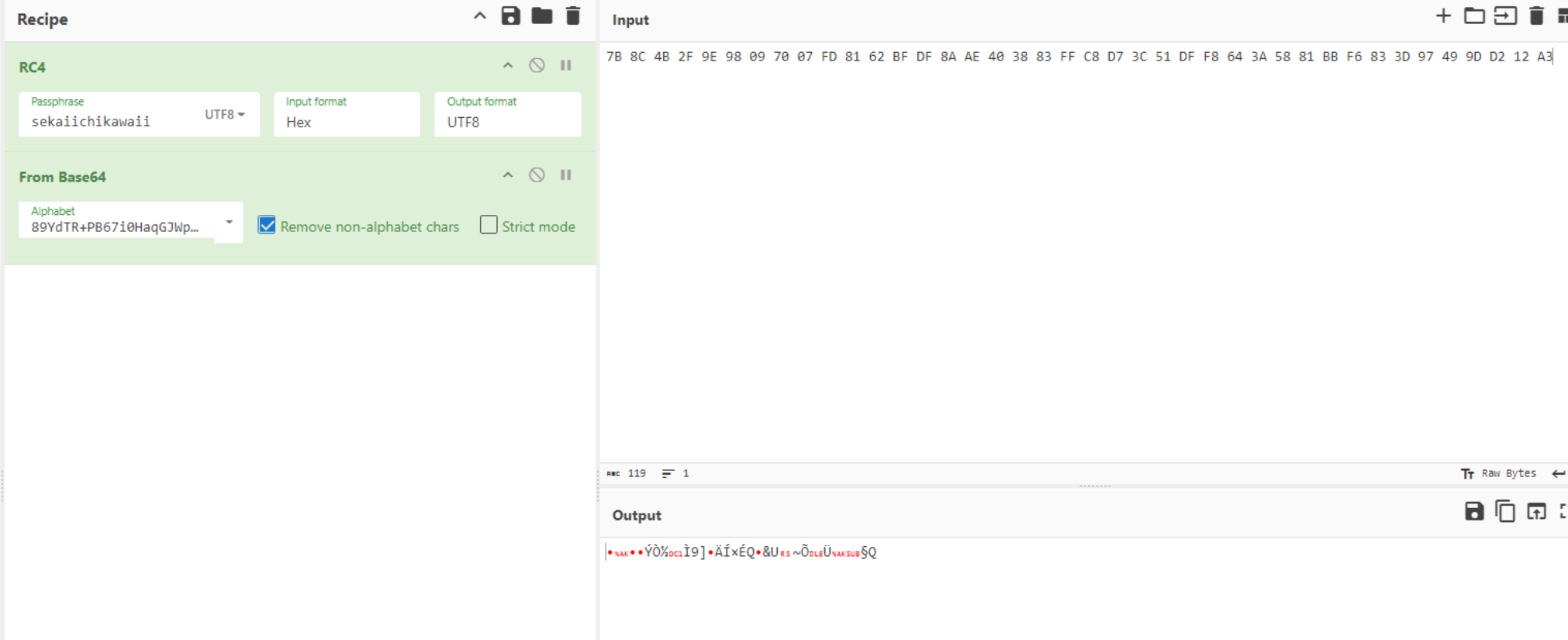Screen dimensions: 1568x640
Task: Enable Strict mode checkbox
Action: tap(489, 226)
